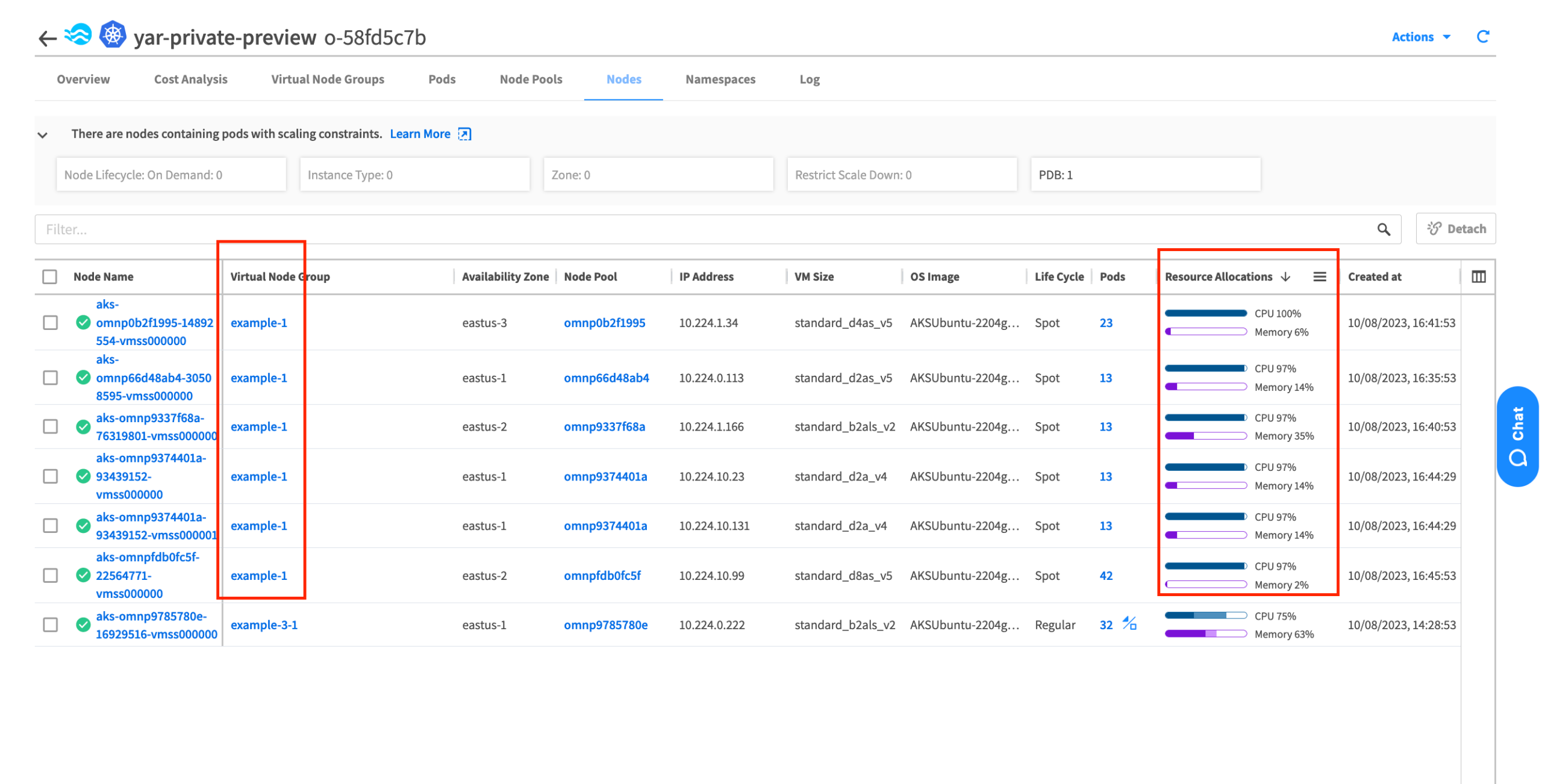Click the back arrow icon
Image resolution: width=1542 pixels, height=784 pixels.
click(x=47, y=39)
